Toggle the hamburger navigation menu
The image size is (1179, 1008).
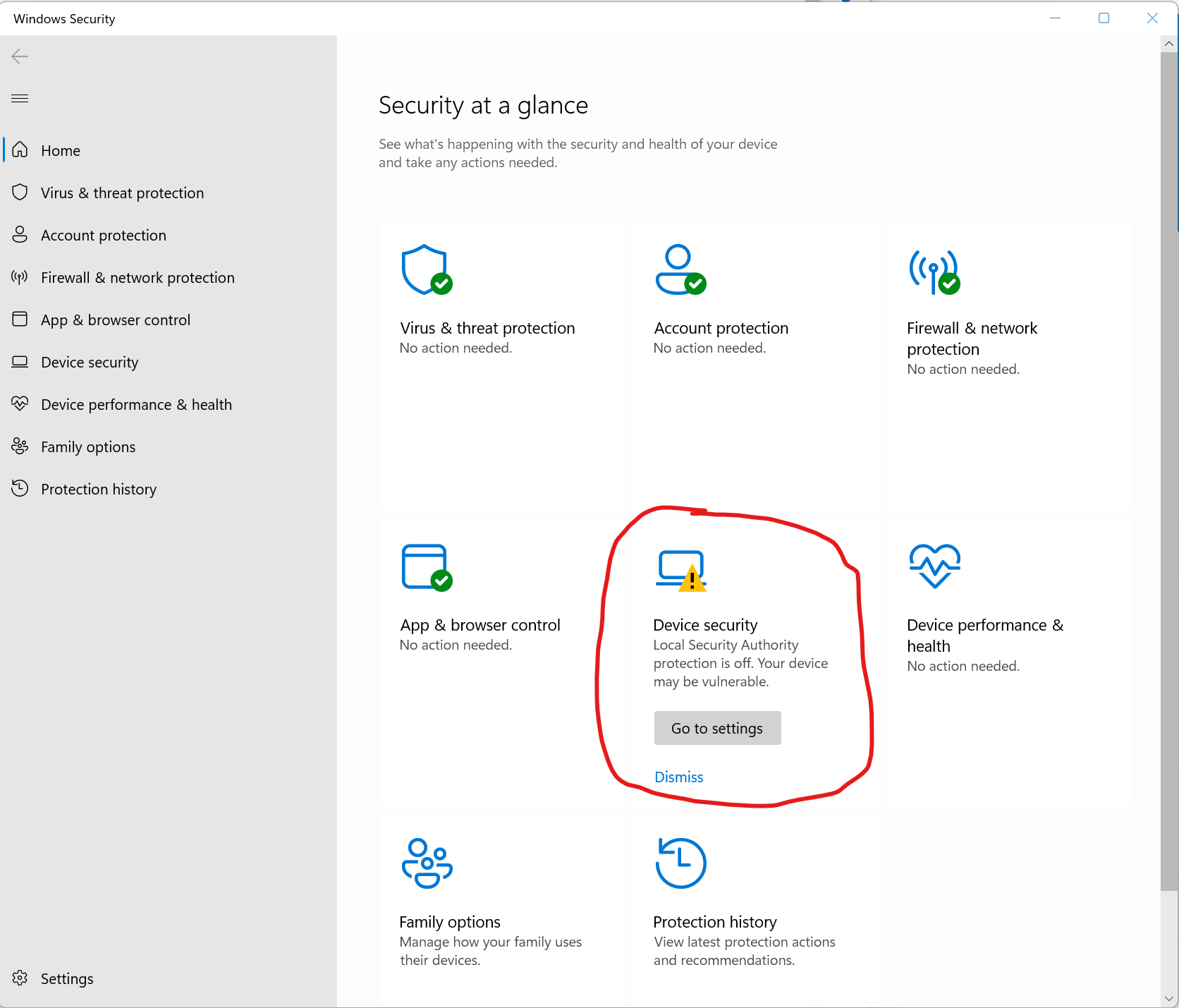[x=20, y=98]
